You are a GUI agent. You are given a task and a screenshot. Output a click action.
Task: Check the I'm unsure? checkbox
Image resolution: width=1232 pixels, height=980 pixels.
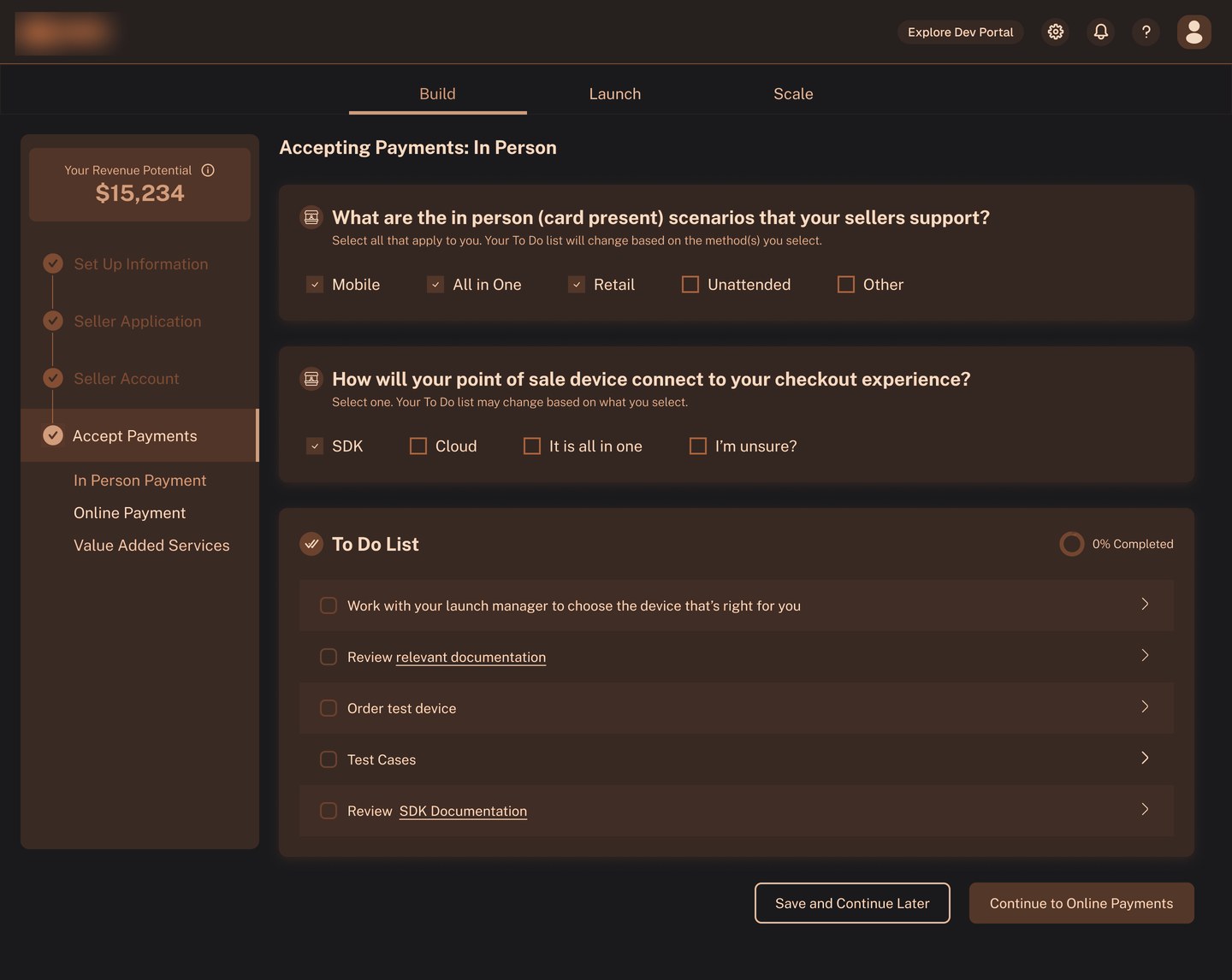click(698, 446)
